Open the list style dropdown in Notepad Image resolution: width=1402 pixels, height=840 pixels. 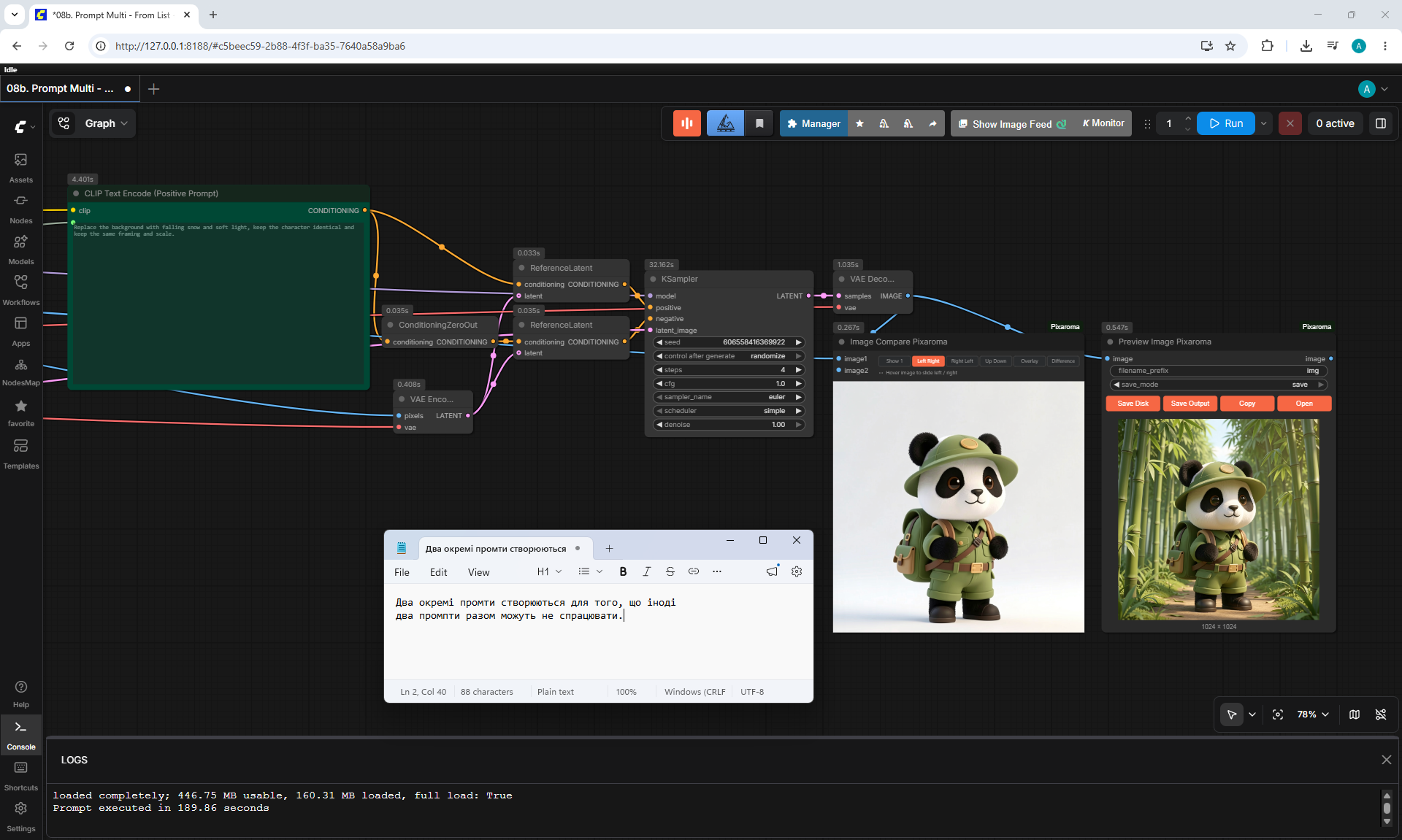[x=590, y=571]
